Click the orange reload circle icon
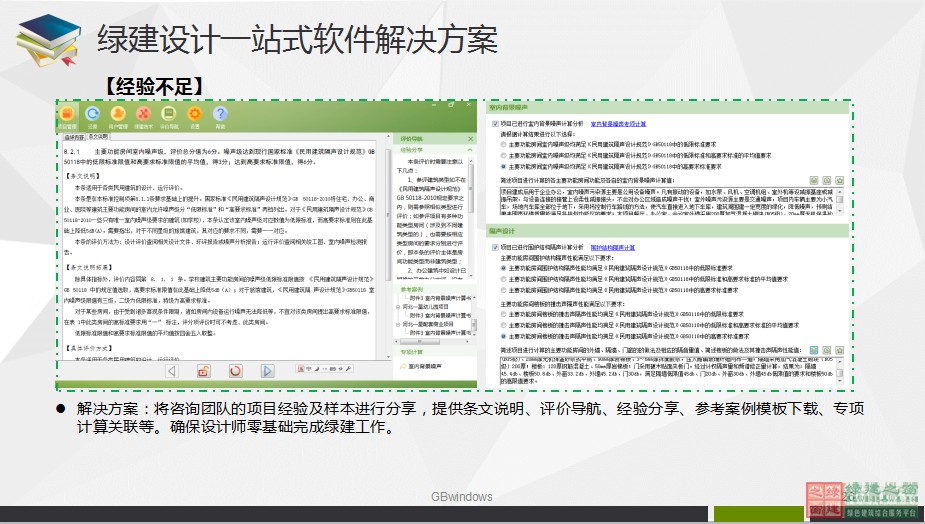This screenshot has width=925, height=524. pyautogui.click(x=235, y=371)
